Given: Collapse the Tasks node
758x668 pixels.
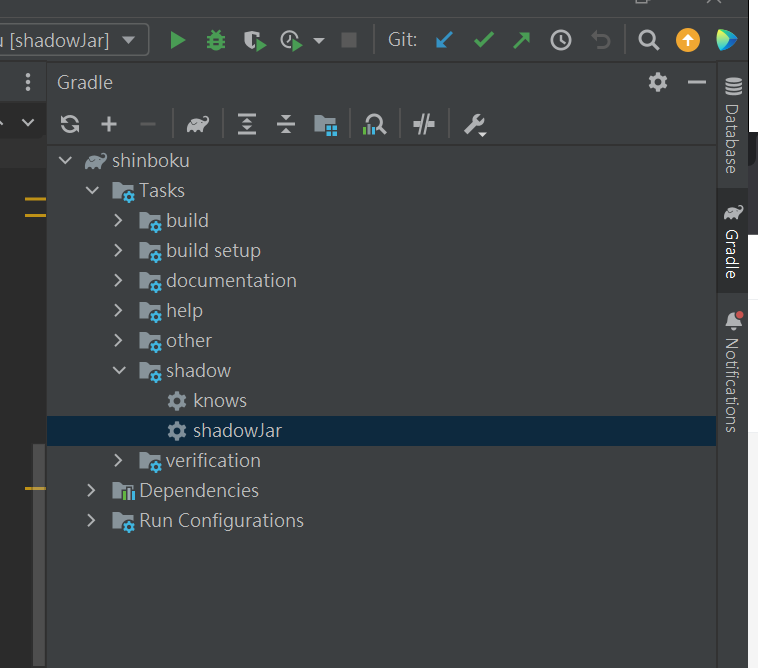Looking at the screenshot, I should [x=92, y=190].
